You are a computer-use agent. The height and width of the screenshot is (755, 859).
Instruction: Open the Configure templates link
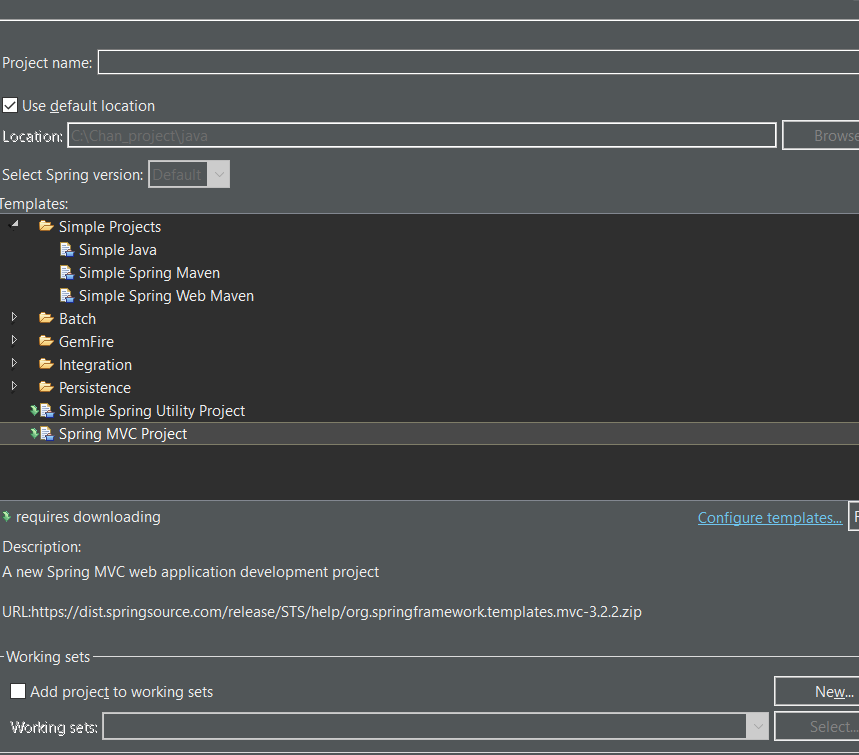[x=770, y=518]
